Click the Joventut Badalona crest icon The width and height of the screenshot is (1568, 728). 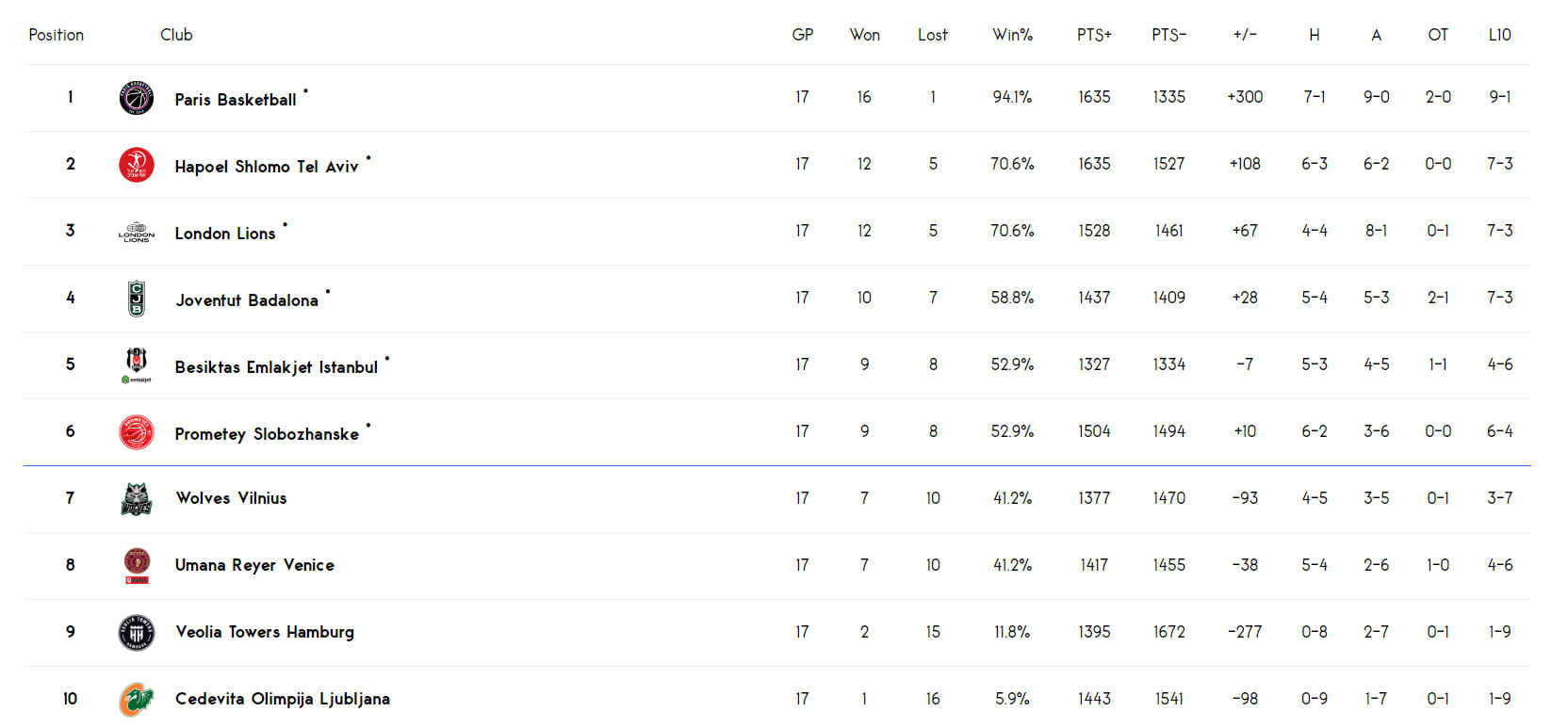click(x=137, y=299)
